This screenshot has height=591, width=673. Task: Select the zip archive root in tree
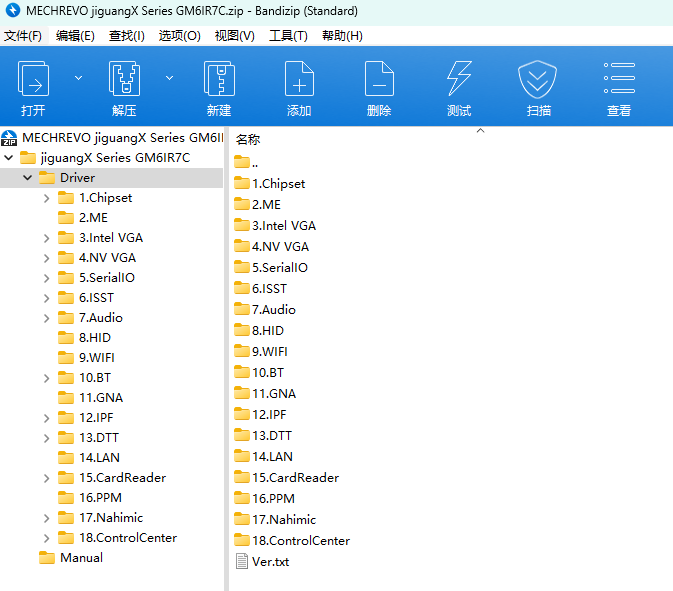(x=112, y=138)
